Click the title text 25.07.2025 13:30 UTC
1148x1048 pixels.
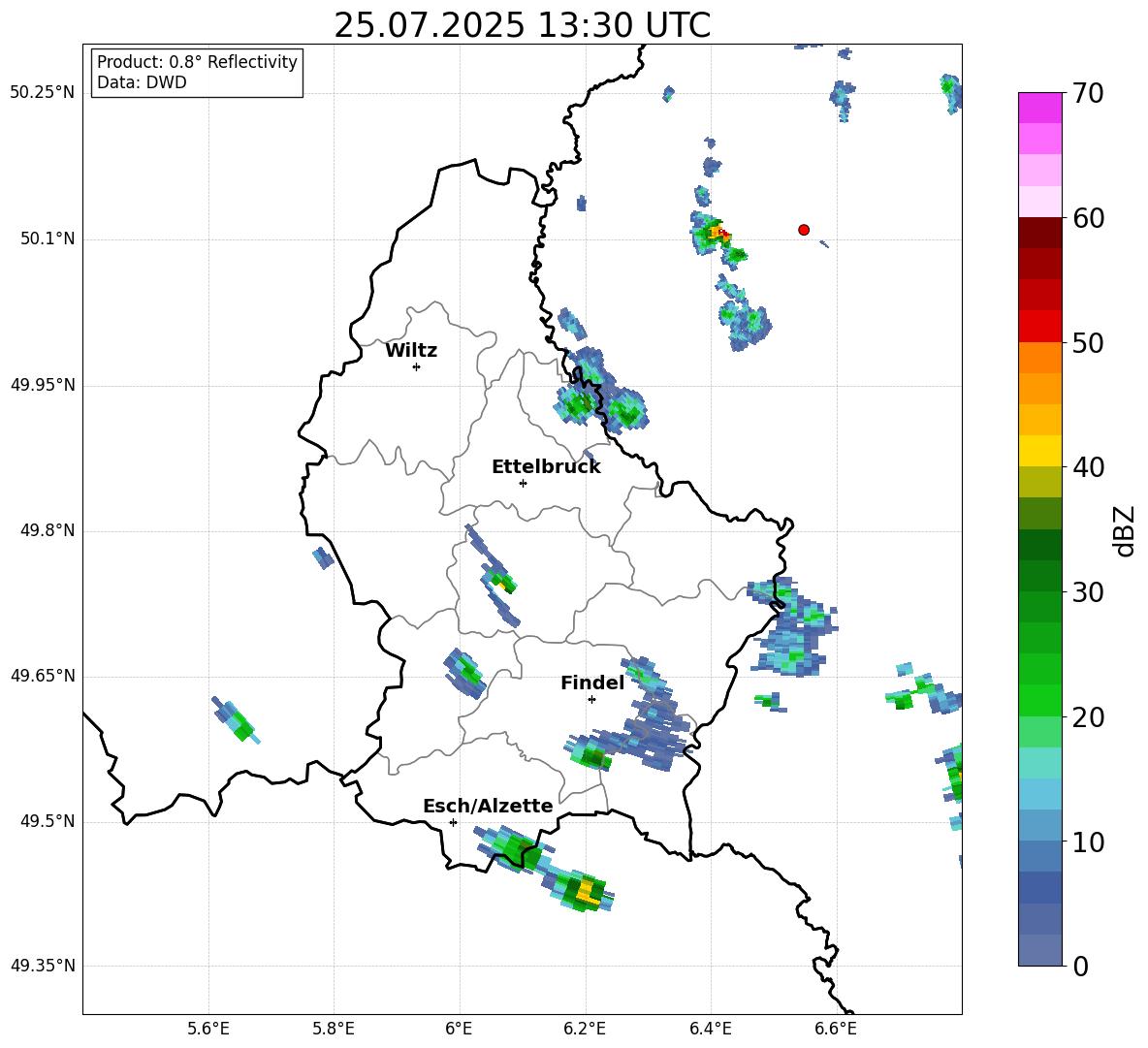(522, 25)
